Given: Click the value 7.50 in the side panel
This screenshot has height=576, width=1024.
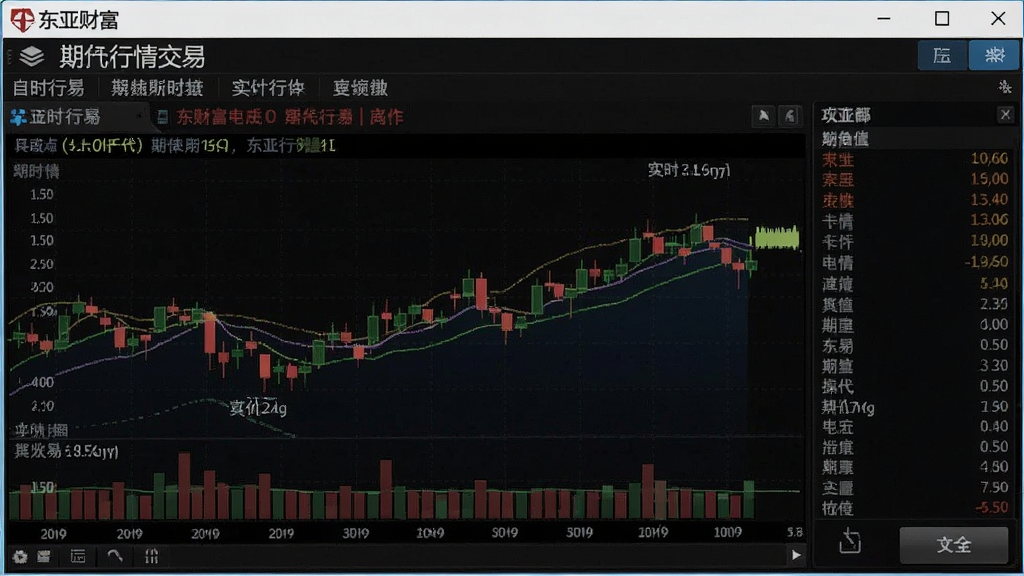Looking at the screenshot, I should pos(994,487).
